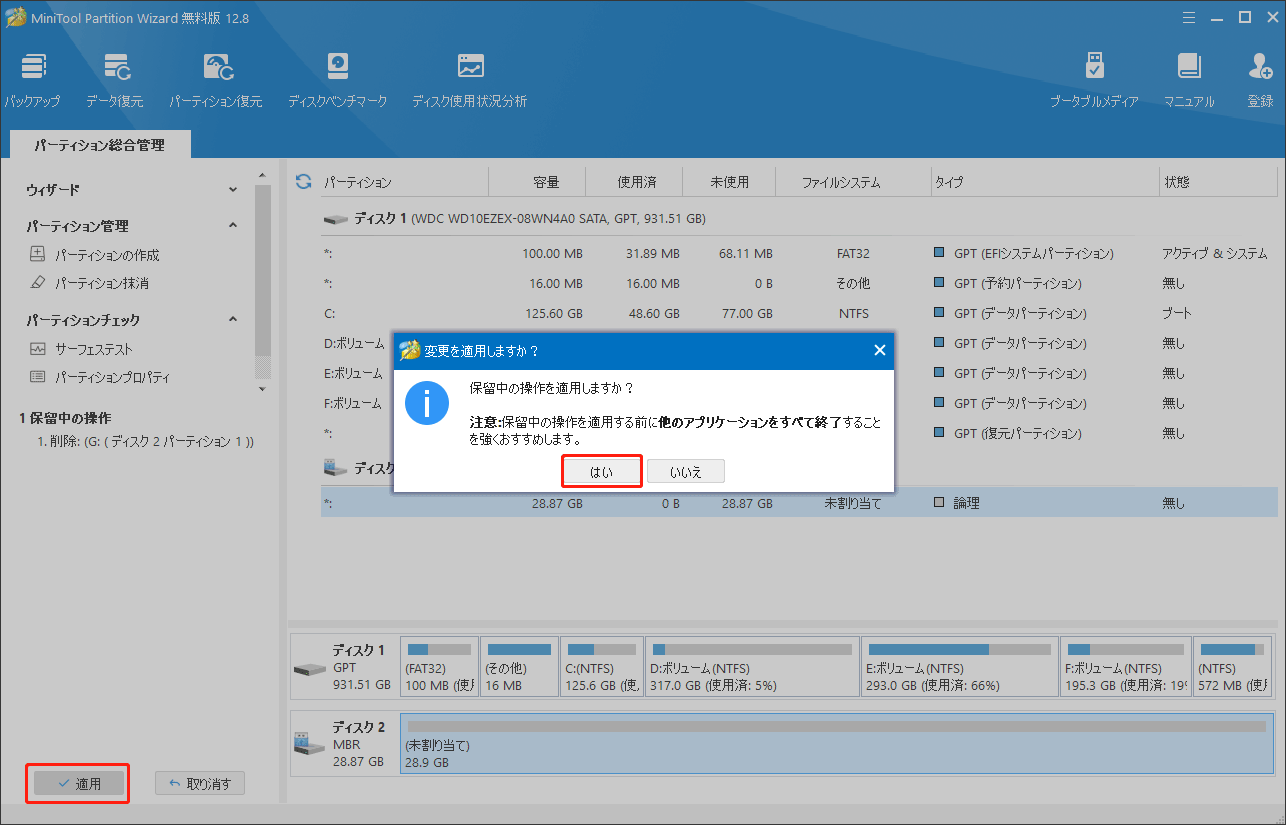The image size is (1286, 825).
Task: Decline with No (いいえ) button
Action: (x=685, y=471)
